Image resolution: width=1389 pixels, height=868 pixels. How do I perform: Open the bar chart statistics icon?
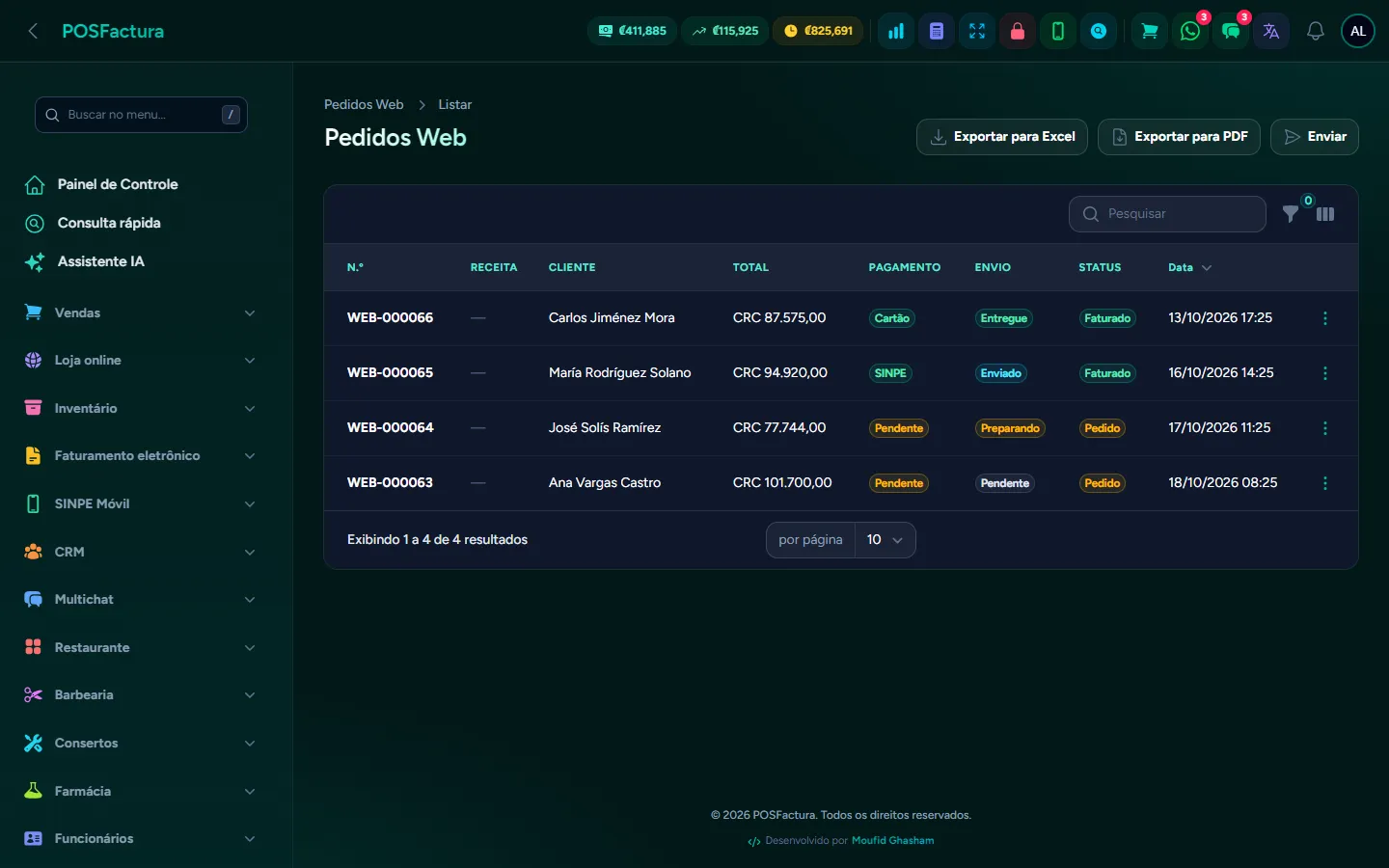tap(896, 31)
